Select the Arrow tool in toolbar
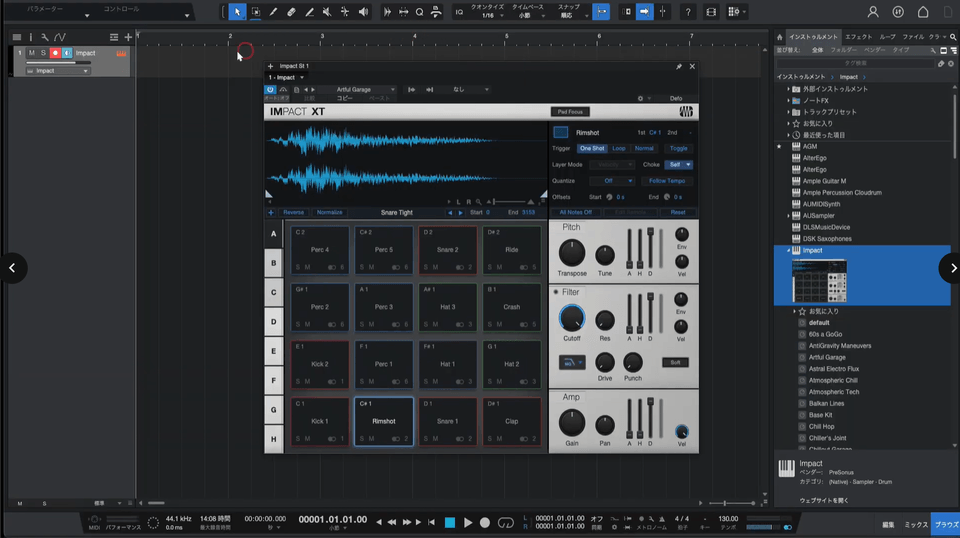The image size is (960, 538). tap(237, 12)
